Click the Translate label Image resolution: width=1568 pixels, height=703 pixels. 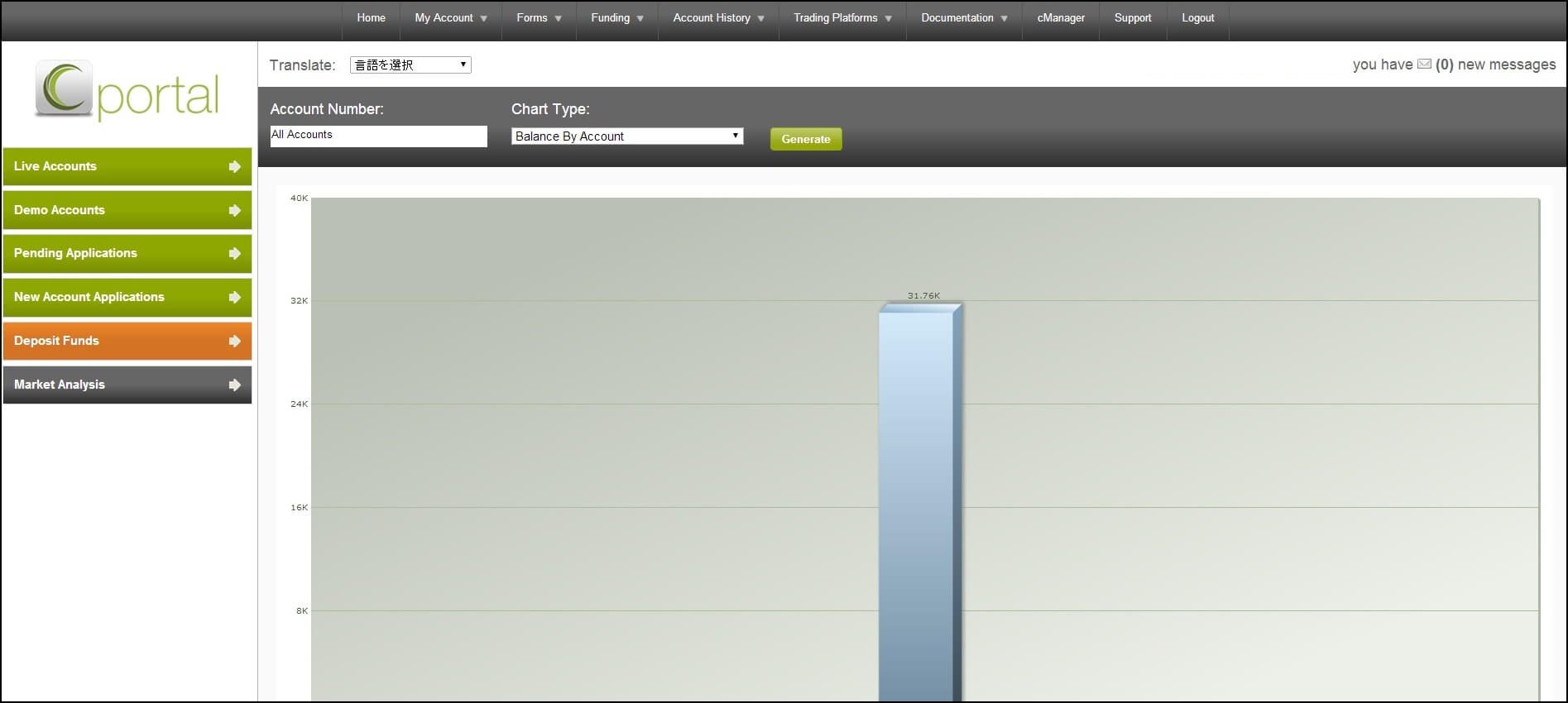(x=302, y=65)
